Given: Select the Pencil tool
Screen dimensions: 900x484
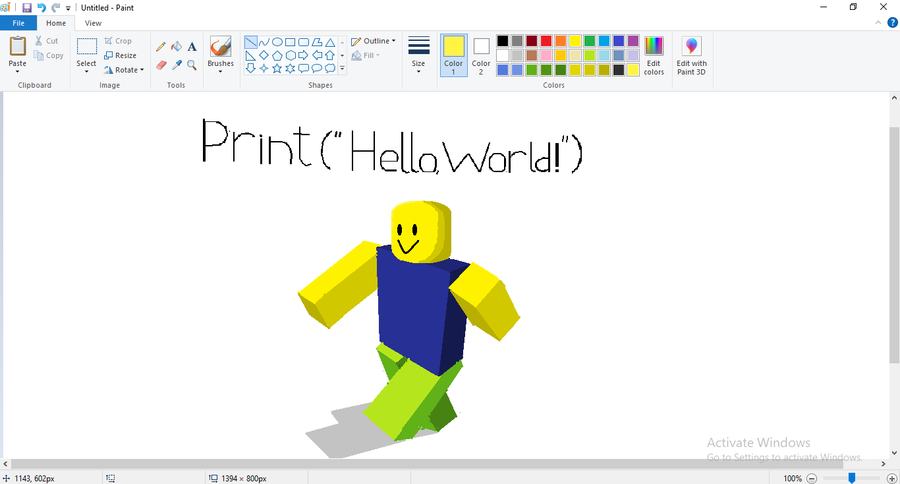Looking at the screenshot, I should click(161, 47).
